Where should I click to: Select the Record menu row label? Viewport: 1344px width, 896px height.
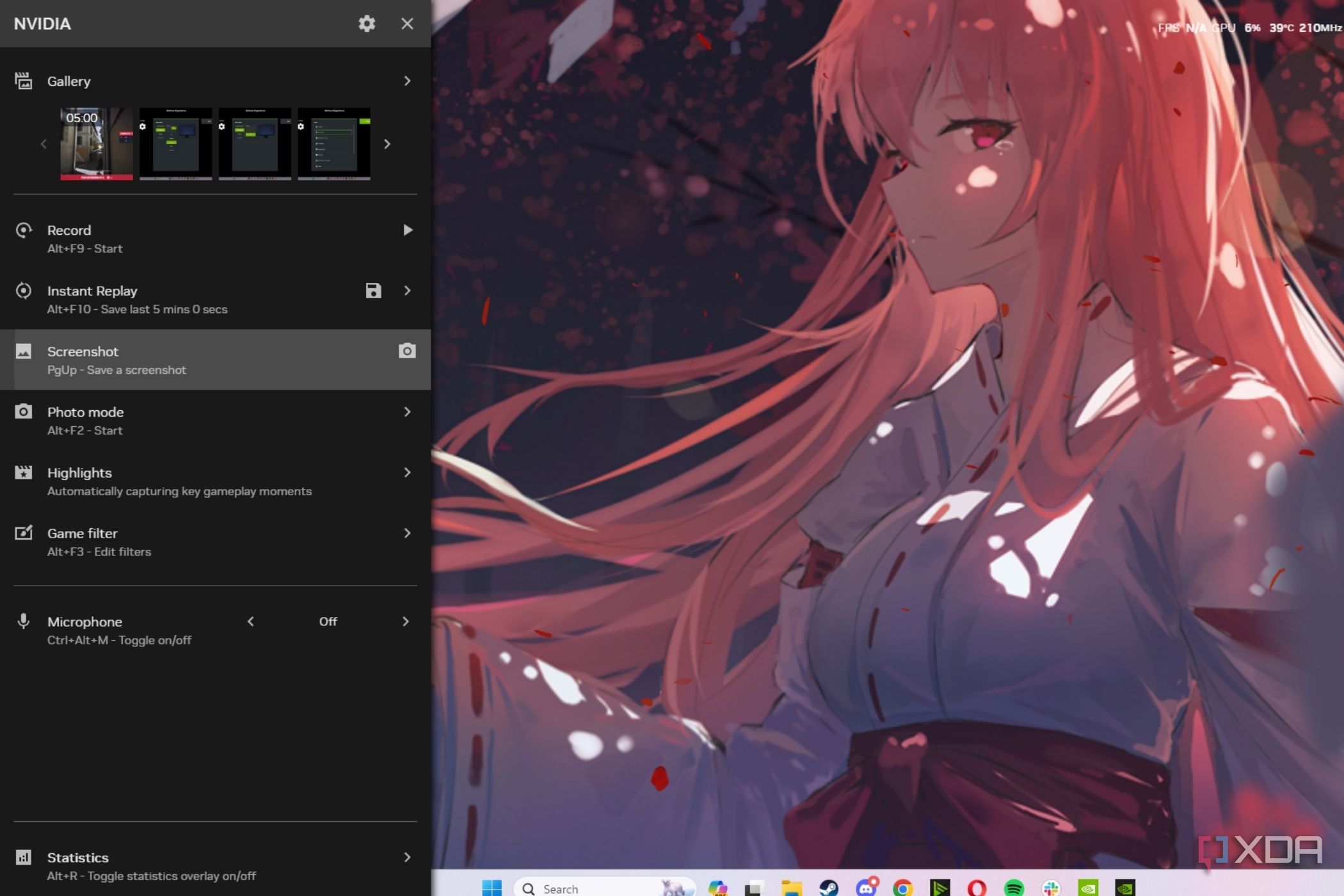tap(69, 230)
